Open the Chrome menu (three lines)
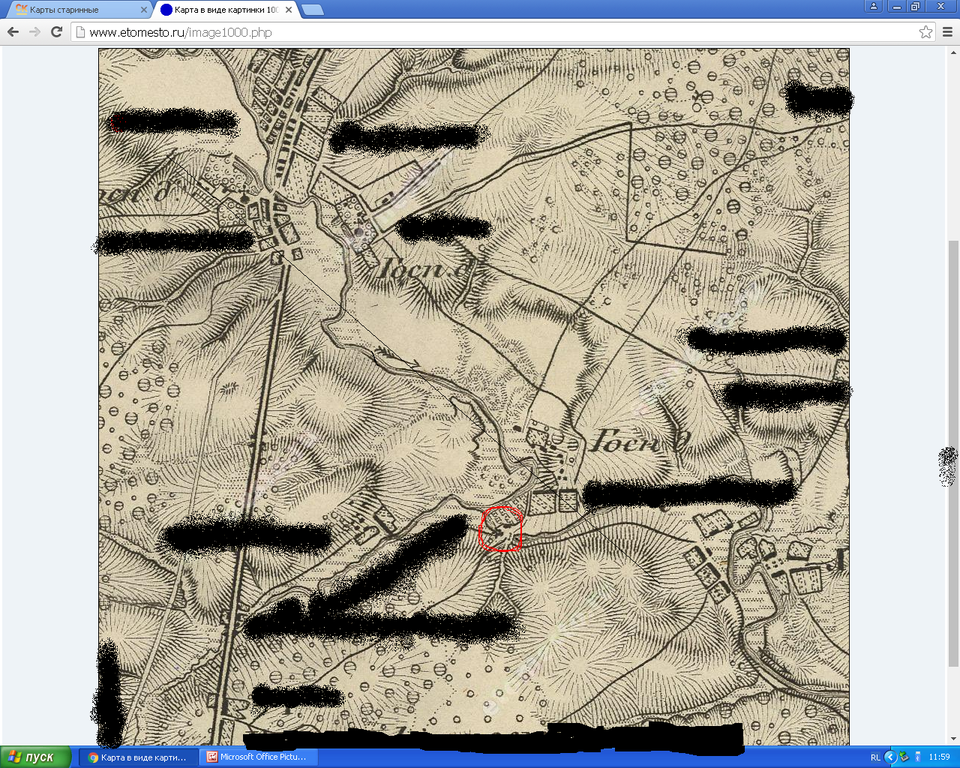Viewport: 960px width, 768px height. [x=947, y=32]
